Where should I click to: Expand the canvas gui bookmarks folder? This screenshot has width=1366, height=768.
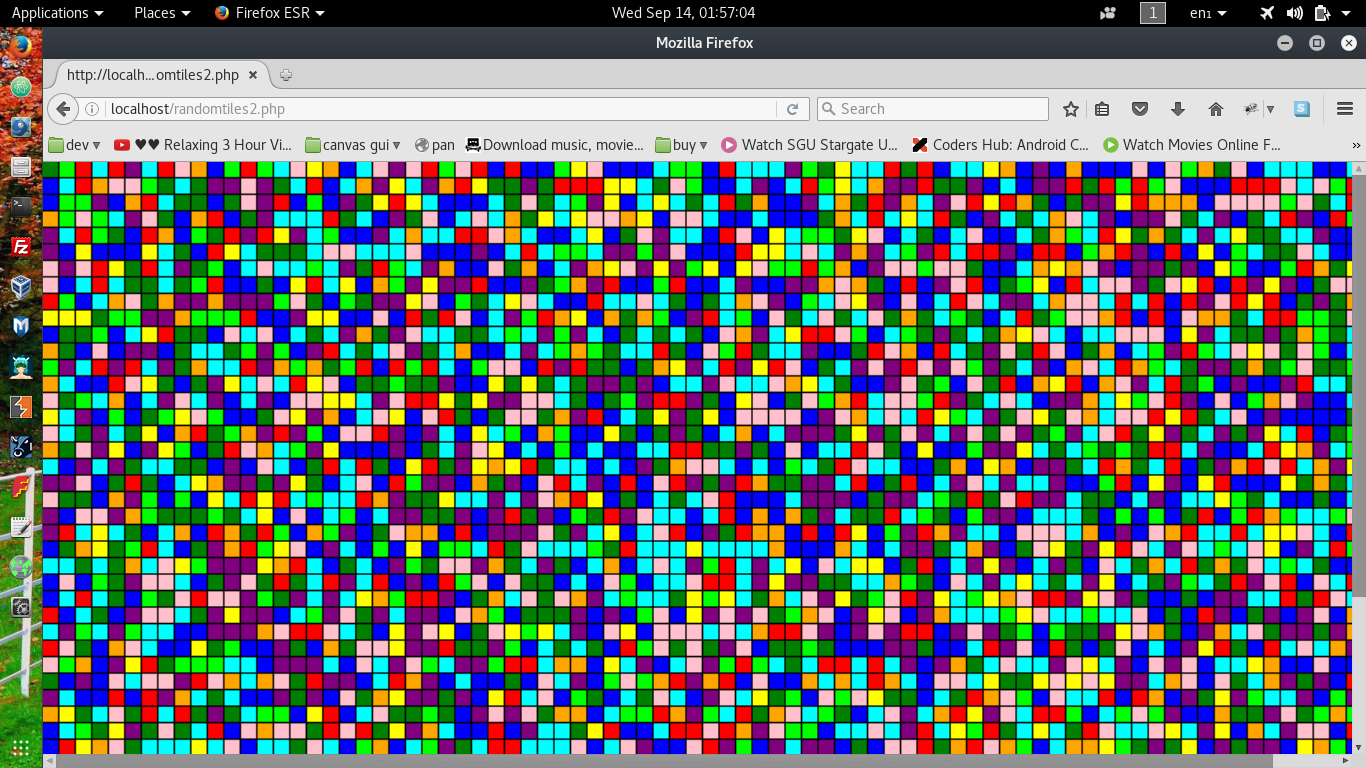click(354, 145)
